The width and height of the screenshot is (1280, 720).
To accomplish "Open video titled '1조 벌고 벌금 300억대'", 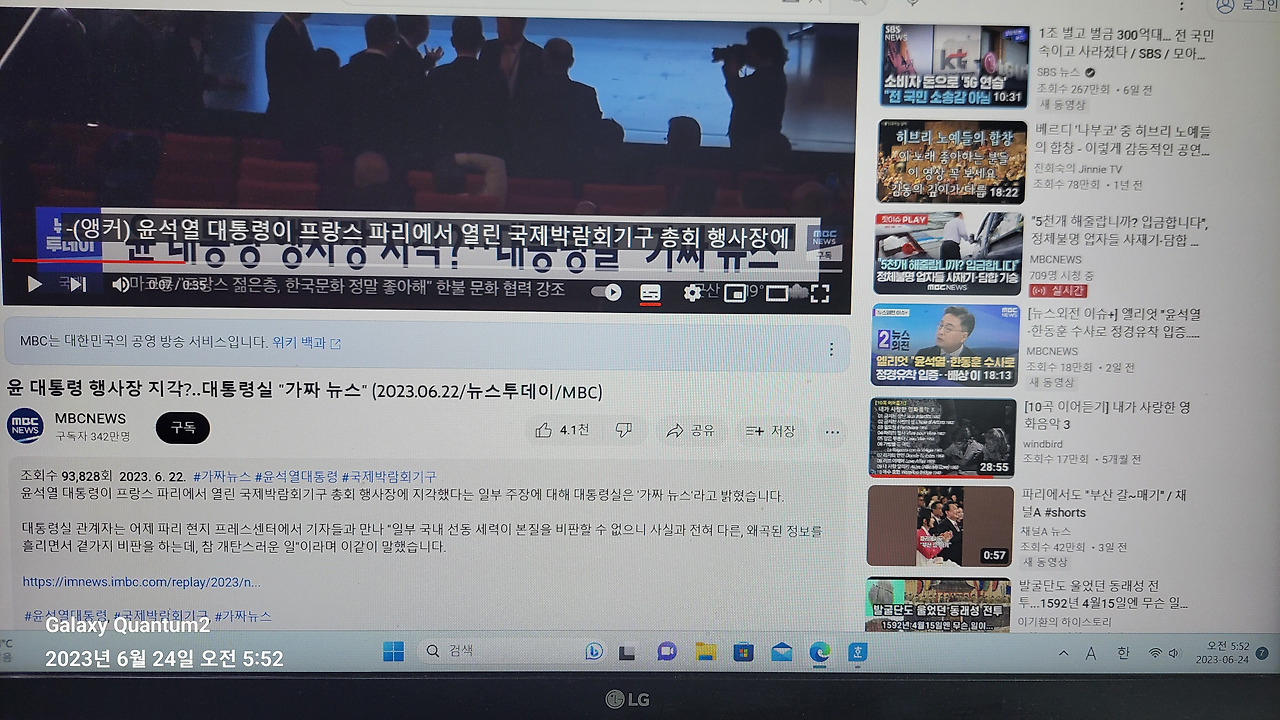I will tap(1126, 44).
